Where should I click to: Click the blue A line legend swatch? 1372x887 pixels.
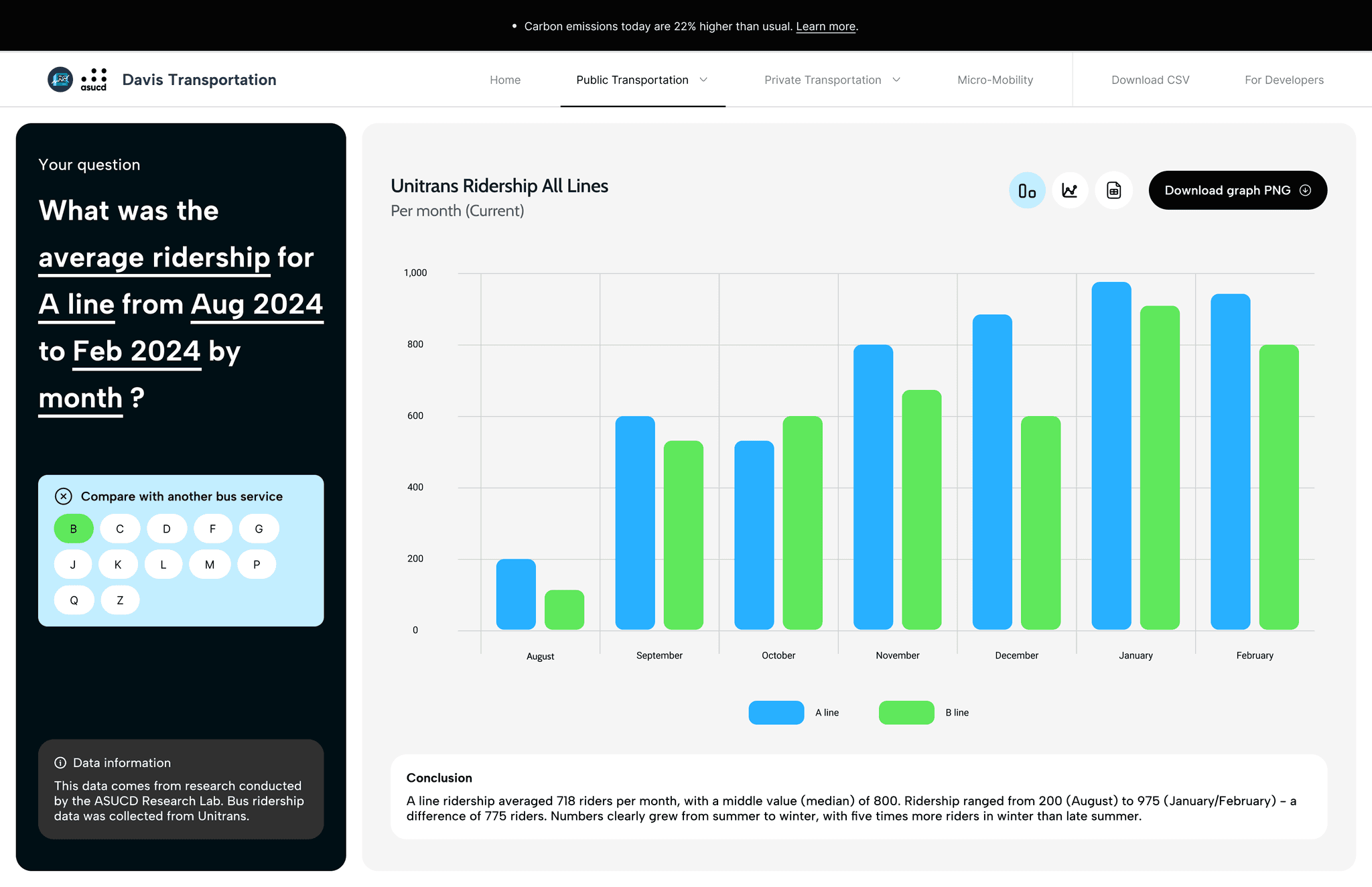776,712
